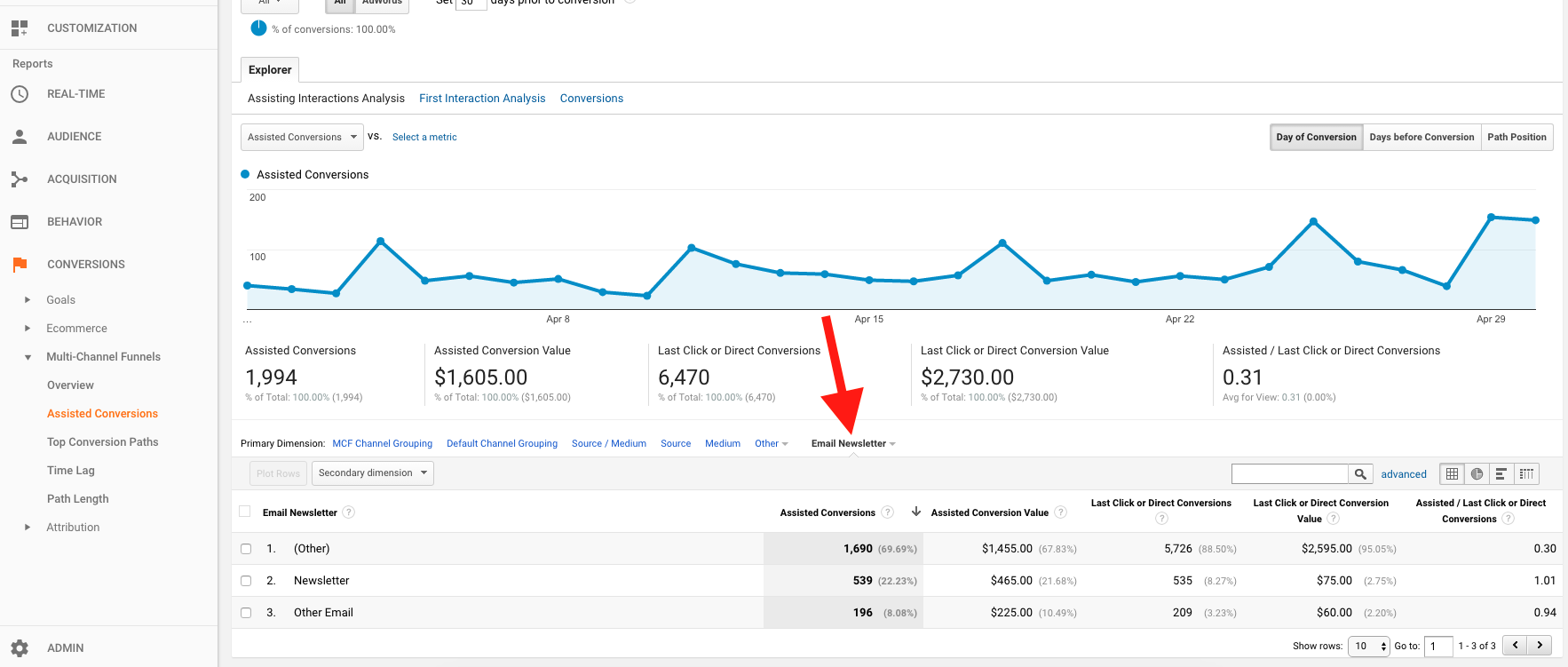Click the table search magnifier button

pos(1360,474)
